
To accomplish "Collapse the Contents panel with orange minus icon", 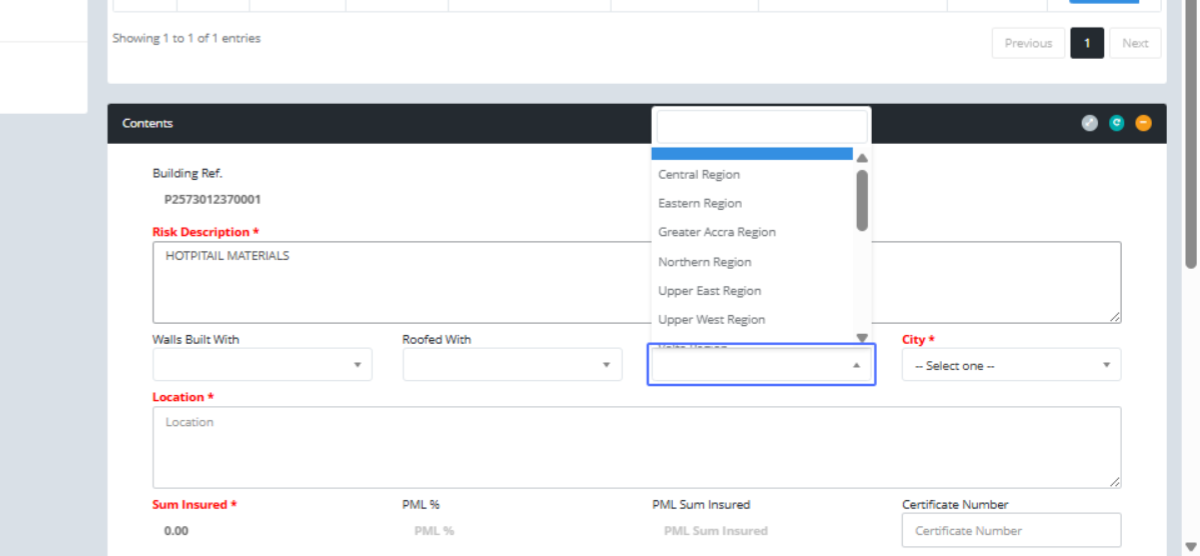I will [1143, 123].
